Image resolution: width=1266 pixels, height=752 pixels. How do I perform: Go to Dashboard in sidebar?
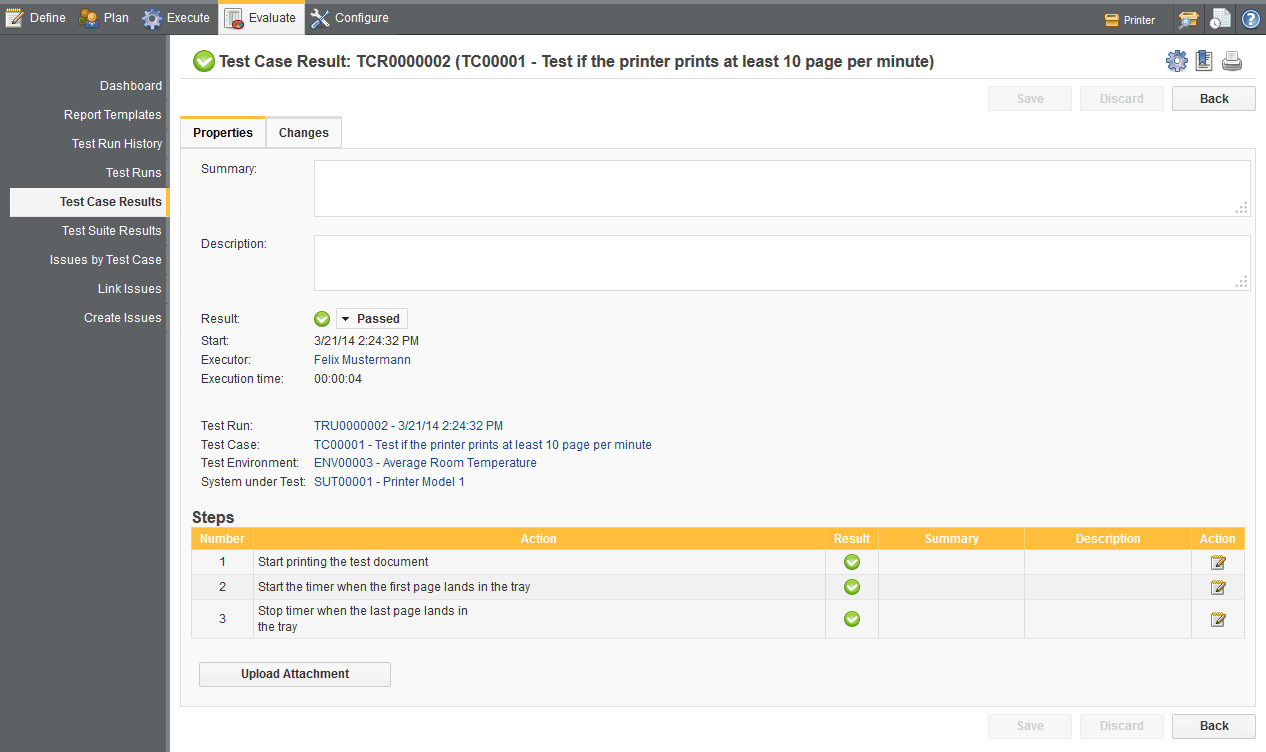point(131,86)
